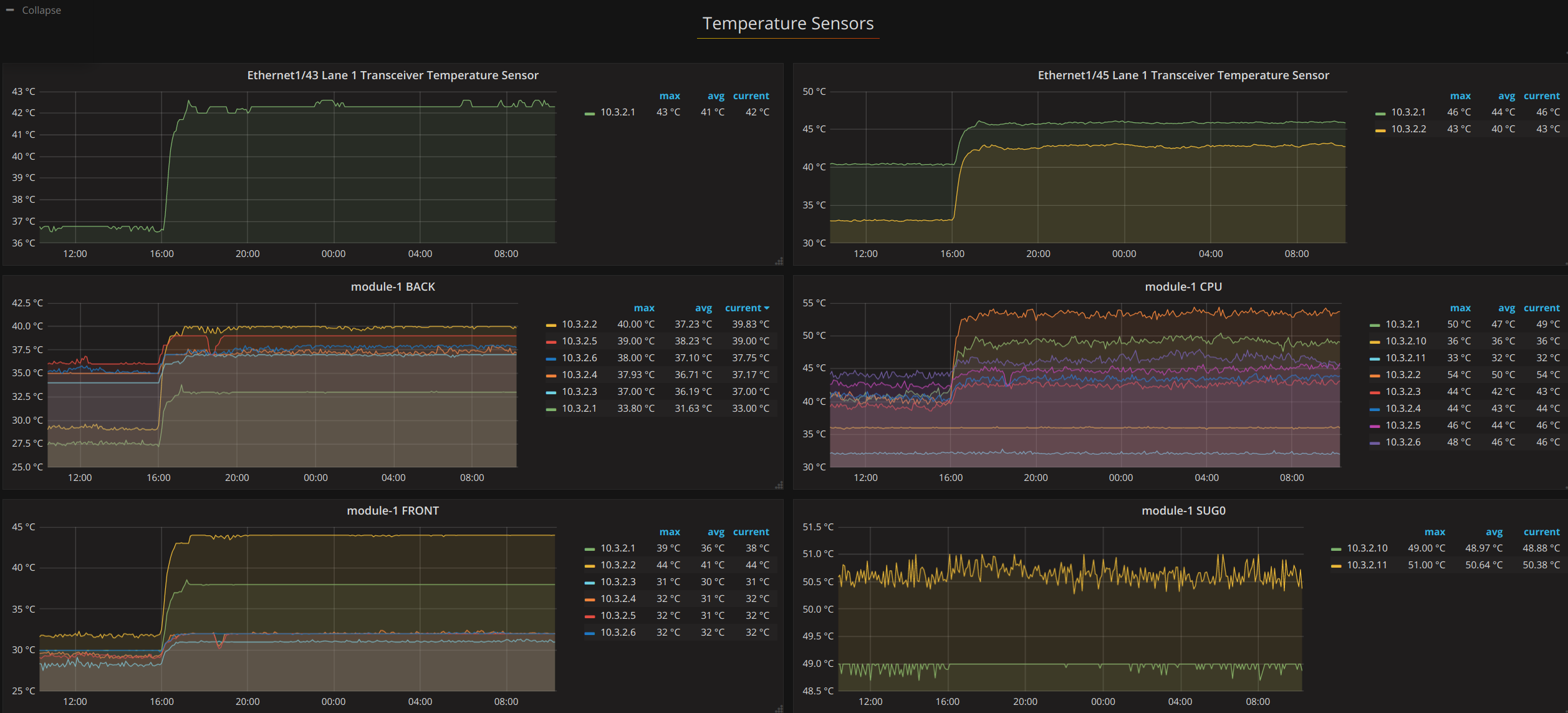The image size is (1568, 713).
Task: Click the resize handle of the Ethernet1/43 panel
Action: coord(779,261)
